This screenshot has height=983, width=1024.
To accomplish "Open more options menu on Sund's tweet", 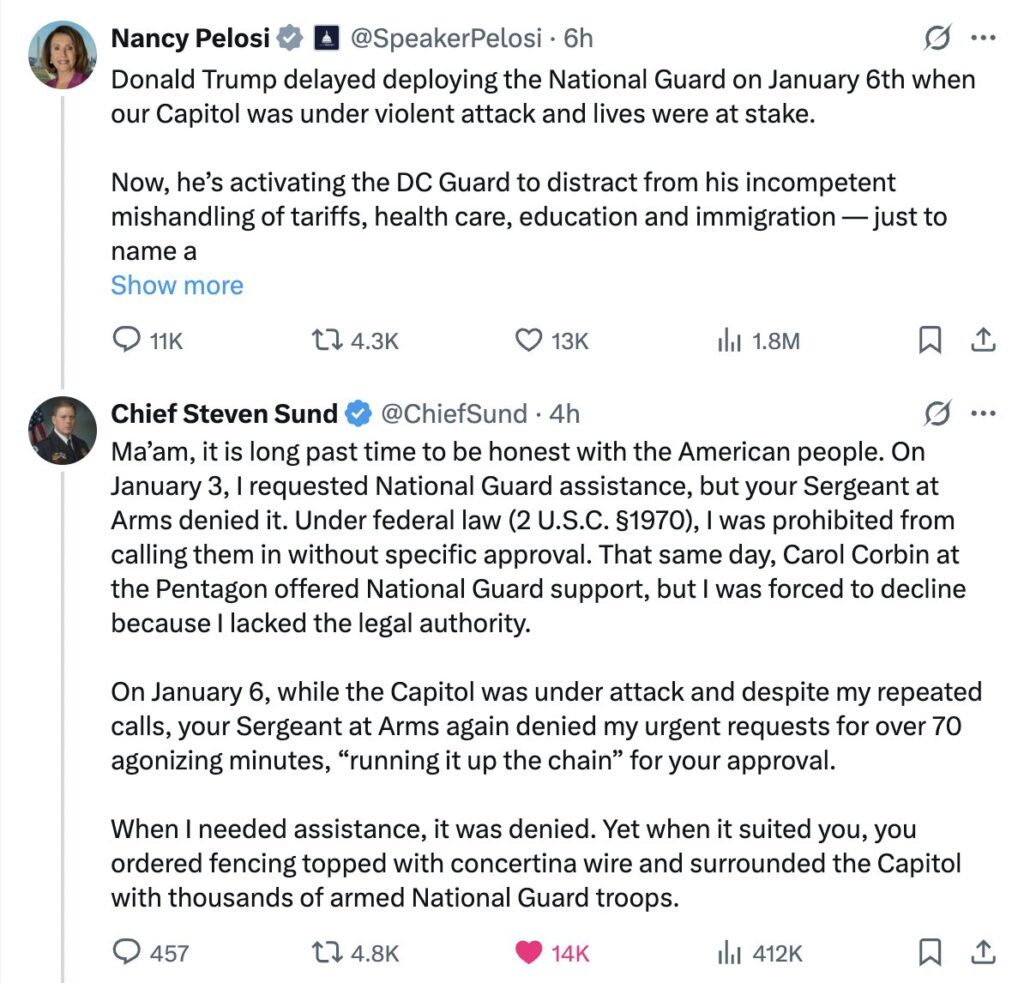I will point(984,413).
